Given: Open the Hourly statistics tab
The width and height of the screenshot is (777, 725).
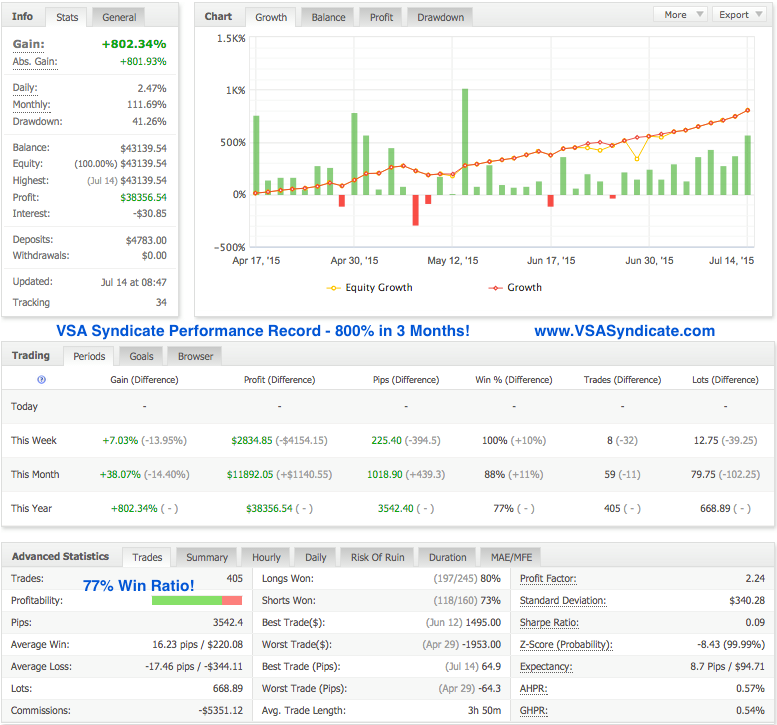Looking at the screenshot, I should pyautogui.click(x=266, y=557).
